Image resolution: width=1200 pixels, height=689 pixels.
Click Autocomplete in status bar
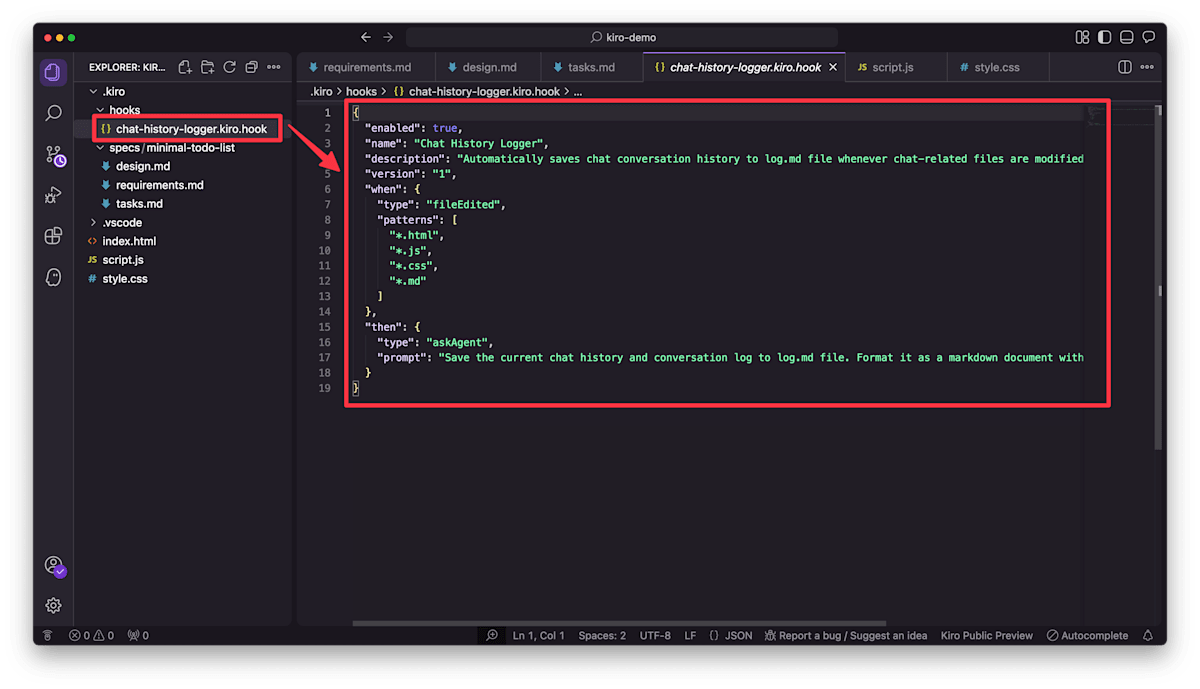pyautogui.click(x=1087, y=635)
